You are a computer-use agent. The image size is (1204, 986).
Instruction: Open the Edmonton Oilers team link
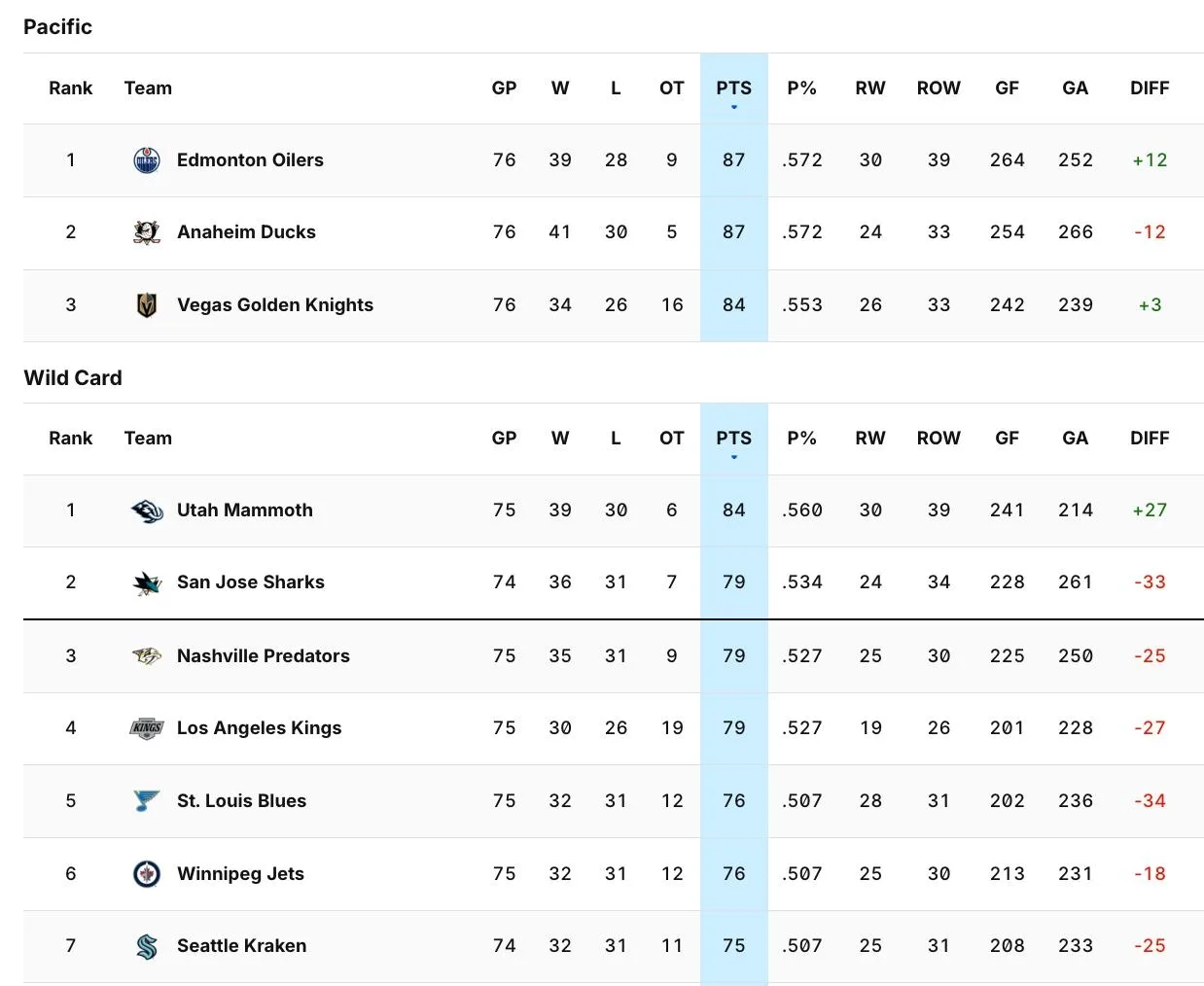pos(250,160)
